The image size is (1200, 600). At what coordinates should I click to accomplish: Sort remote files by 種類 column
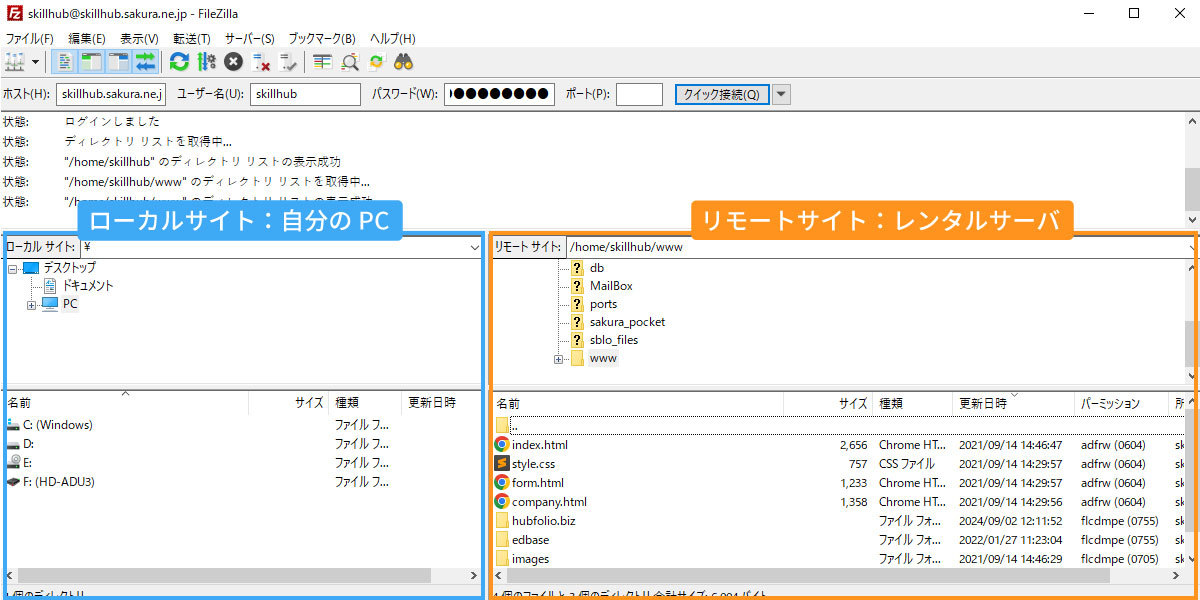913,403
